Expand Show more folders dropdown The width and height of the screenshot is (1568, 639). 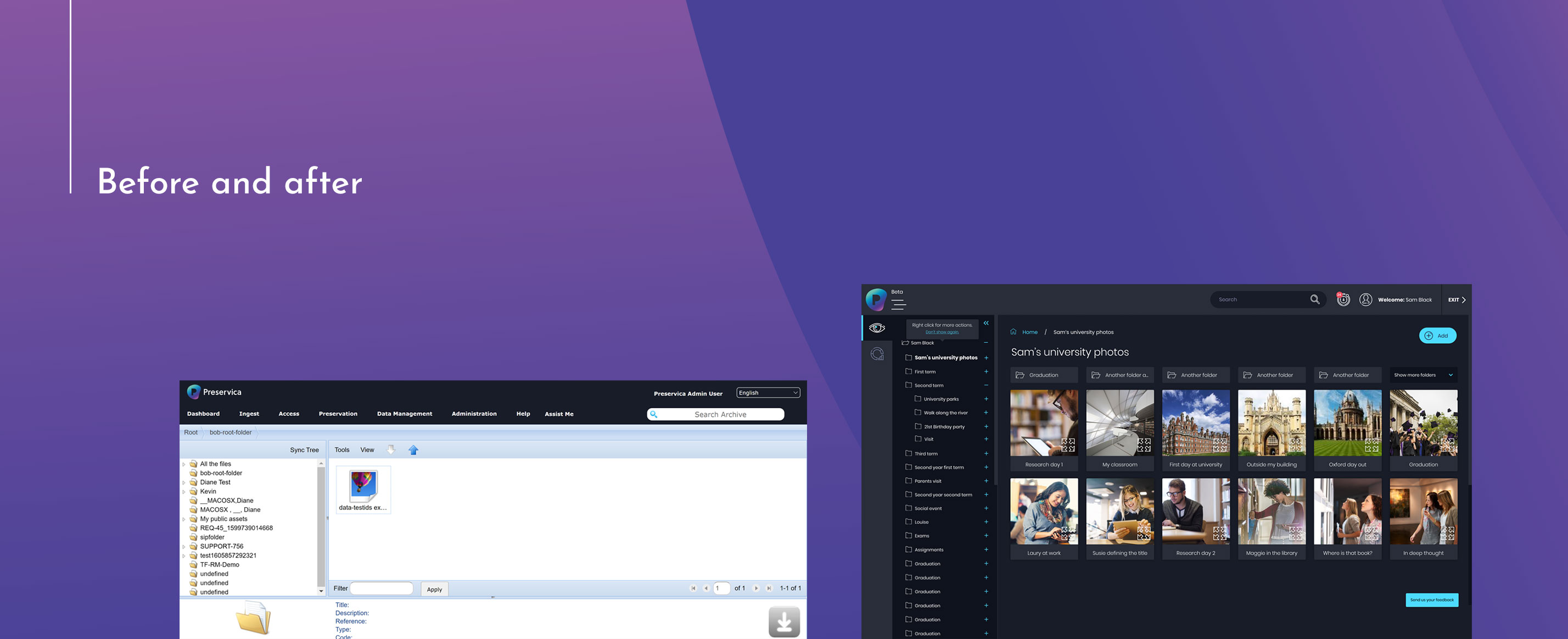pyautogui.click(x=1423, y=375)
